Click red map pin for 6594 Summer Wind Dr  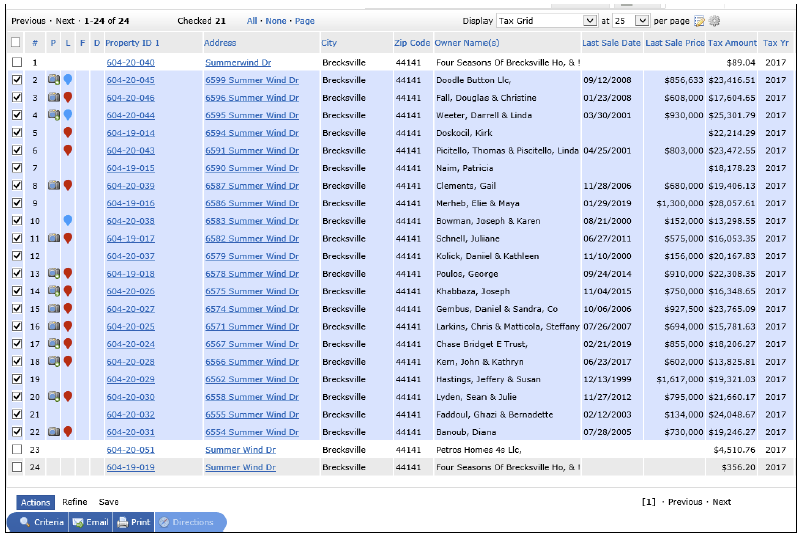[x=68, y=132]
